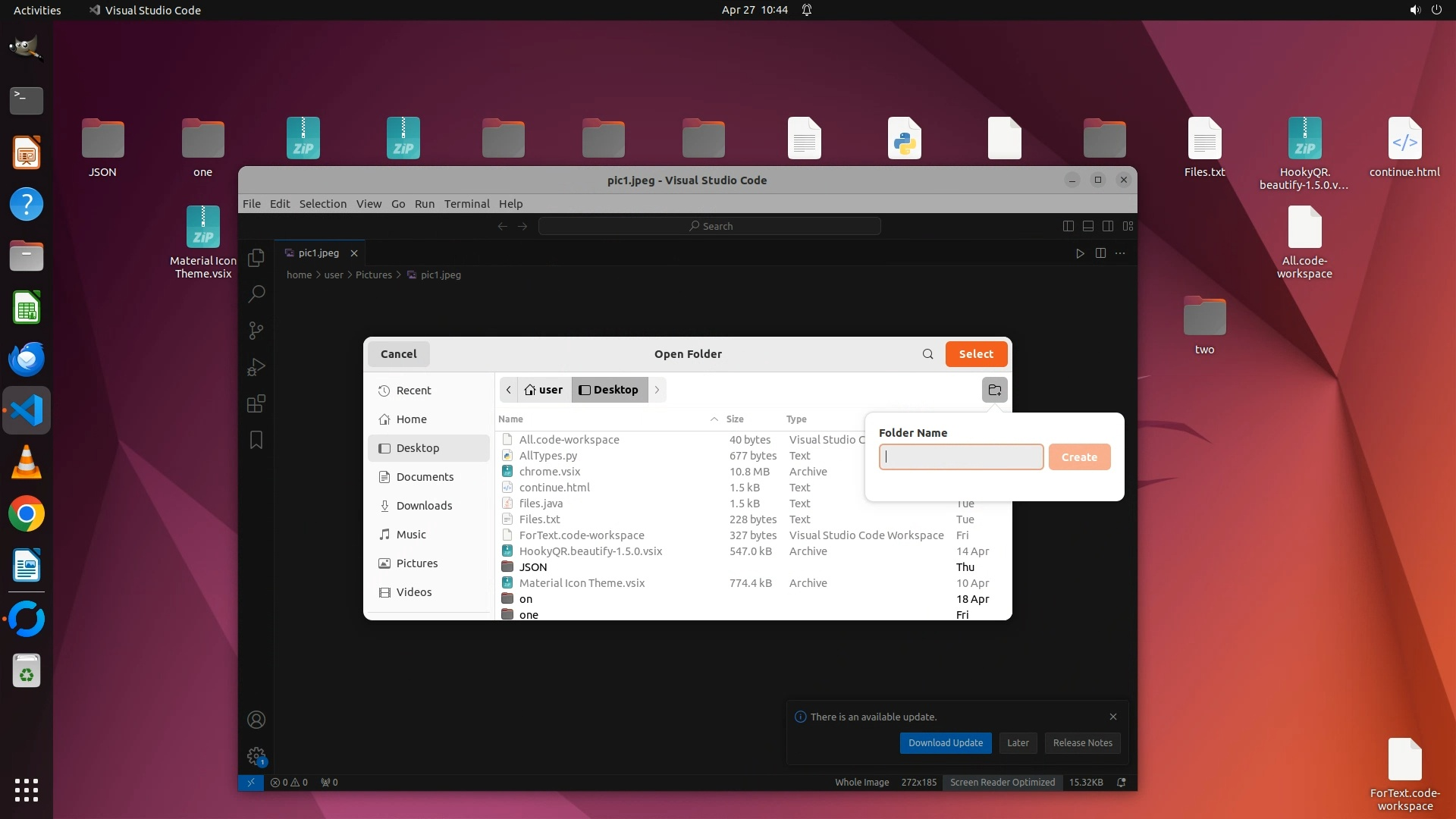Click the Accounts icon in the activity bar
The width and height of the screenshot is (1456, 819).
[x=256, y=720]
